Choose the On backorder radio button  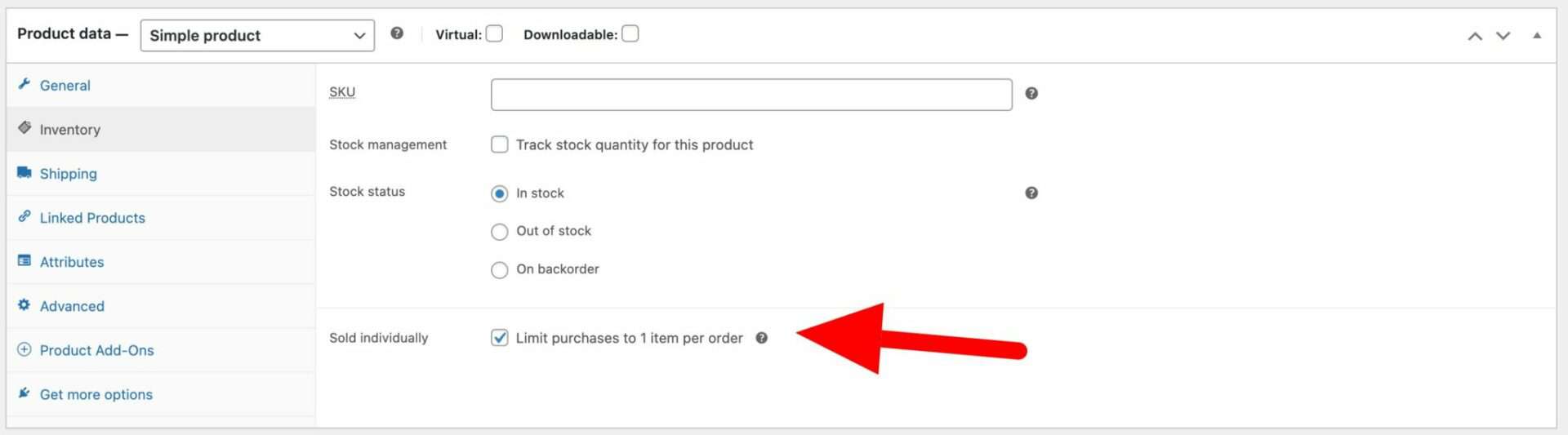pyautogui.click(x=499, y=270)
